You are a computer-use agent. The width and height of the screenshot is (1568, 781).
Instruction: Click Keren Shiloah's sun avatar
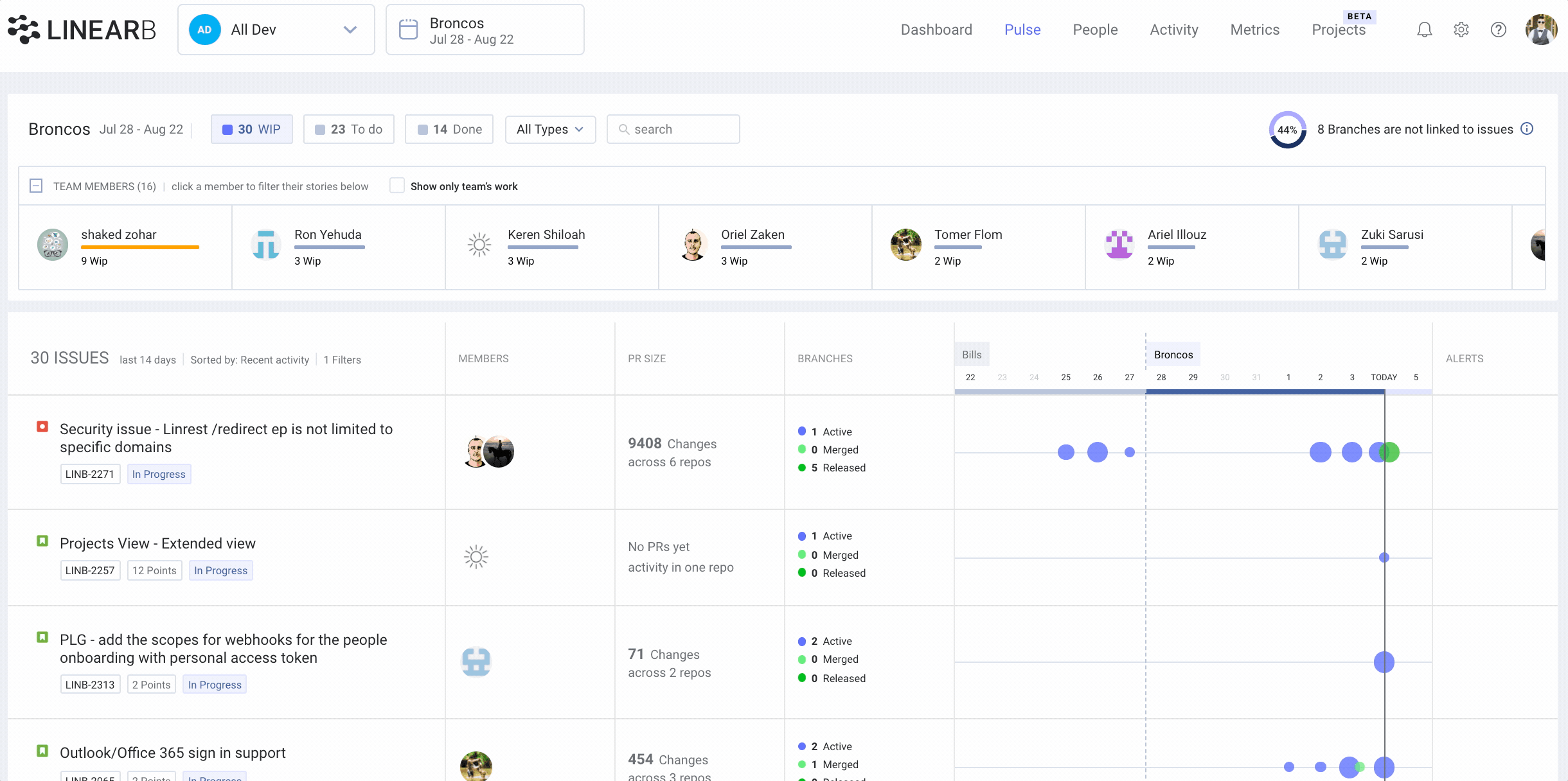coord(479,245)
